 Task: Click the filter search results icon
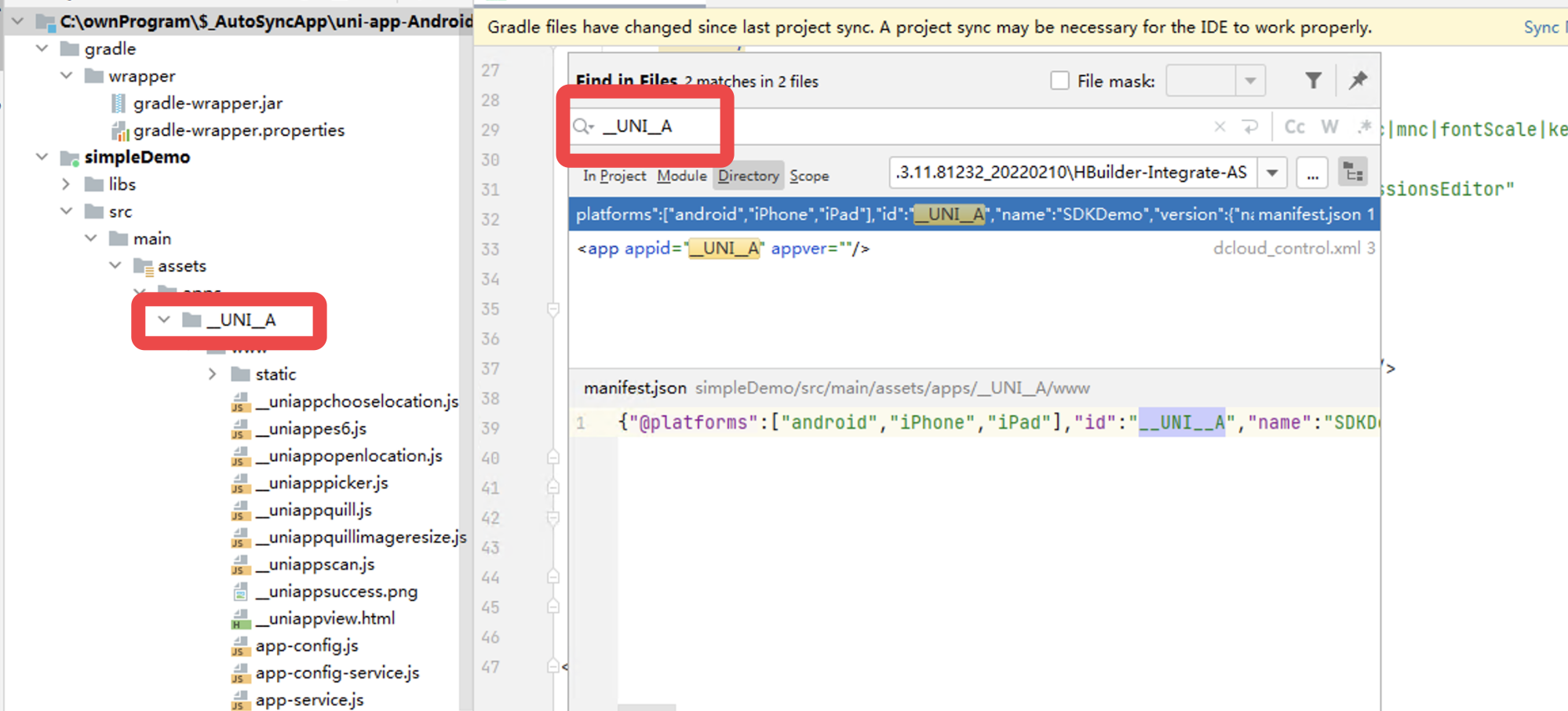[x=1312, y=80]
